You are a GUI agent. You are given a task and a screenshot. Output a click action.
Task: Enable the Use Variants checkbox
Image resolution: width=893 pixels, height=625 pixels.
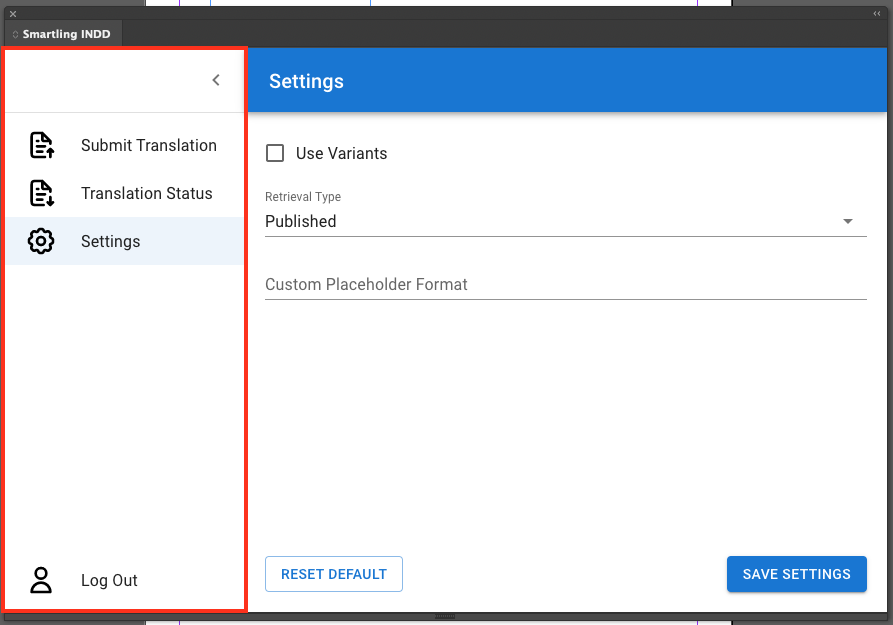(275, 153)
